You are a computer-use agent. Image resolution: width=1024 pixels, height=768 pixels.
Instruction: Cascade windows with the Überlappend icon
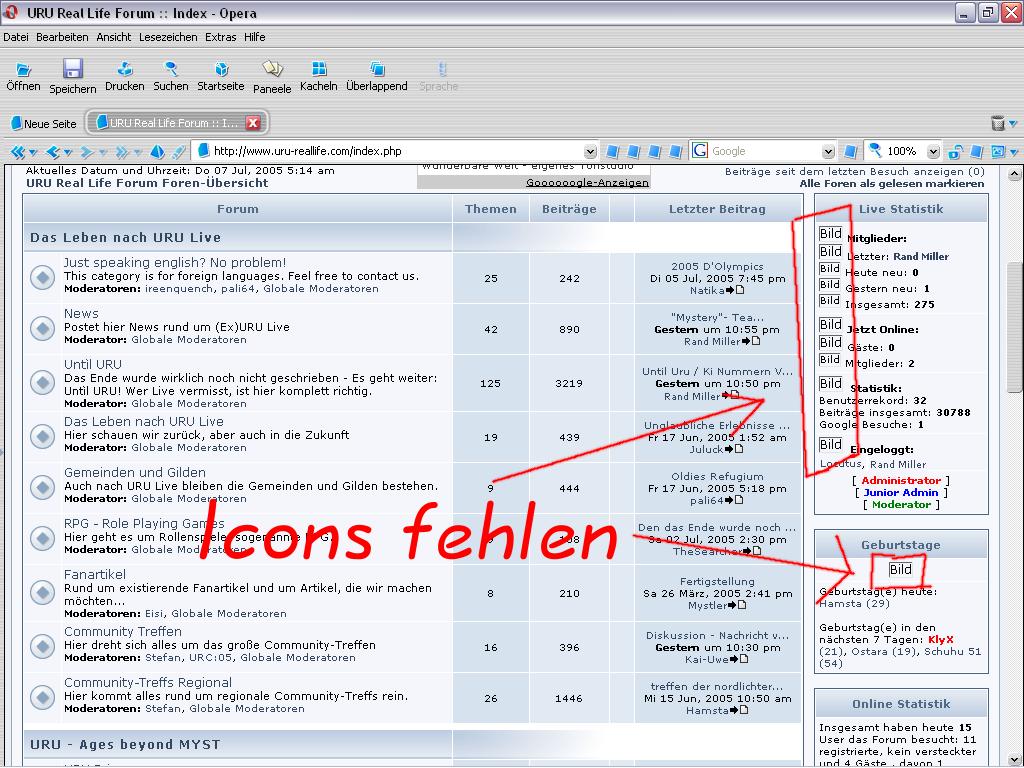coord(377,70)
